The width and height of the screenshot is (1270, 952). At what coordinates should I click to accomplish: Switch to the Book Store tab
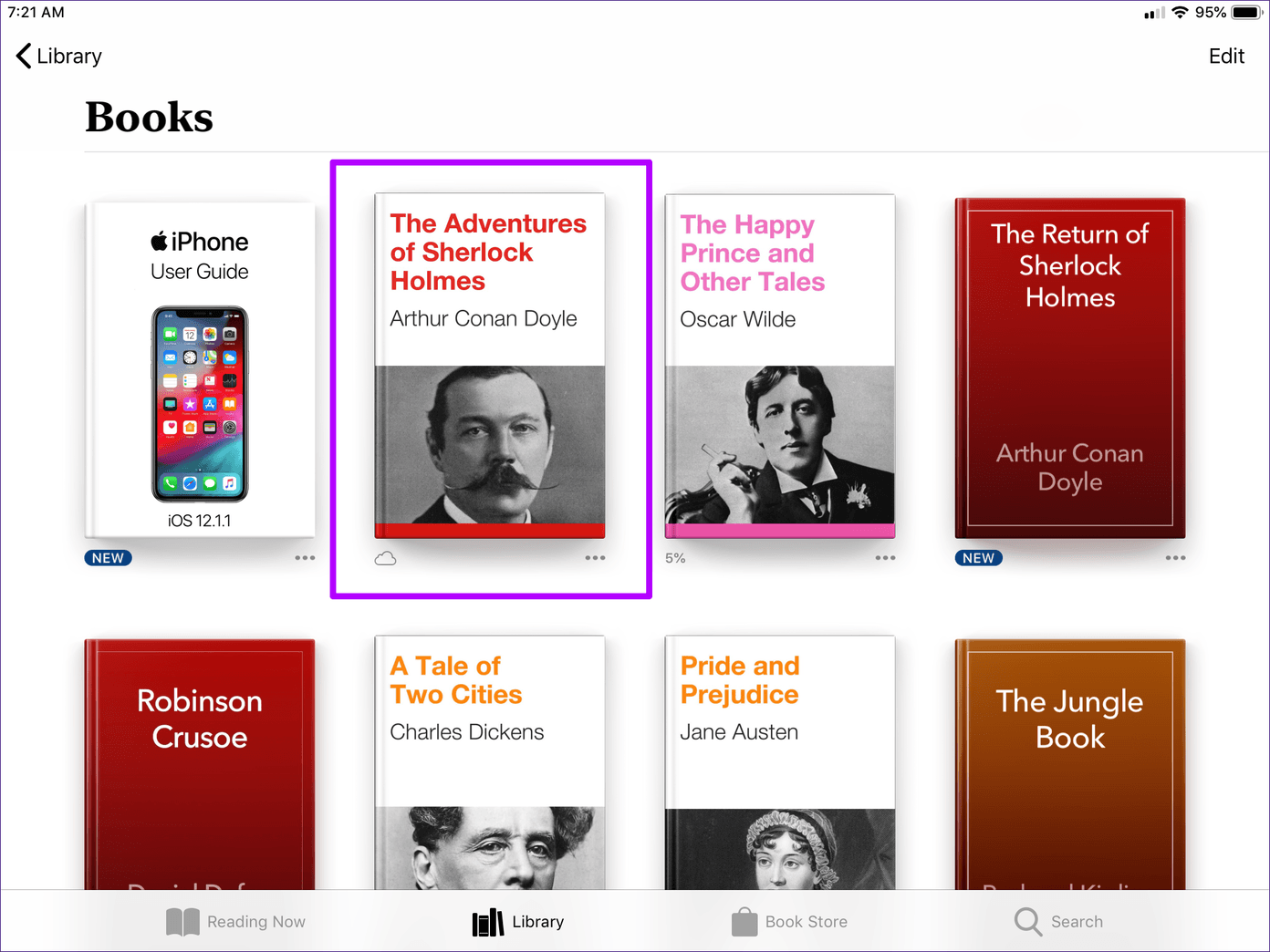[x=790, y=922]
